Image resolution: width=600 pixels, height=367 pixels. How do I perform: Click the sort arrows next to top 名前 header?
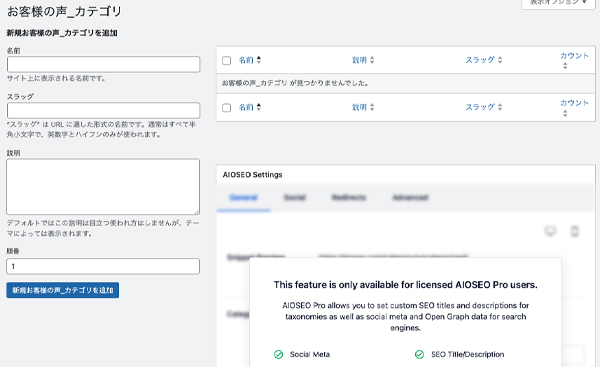click(x=259, y=60)
